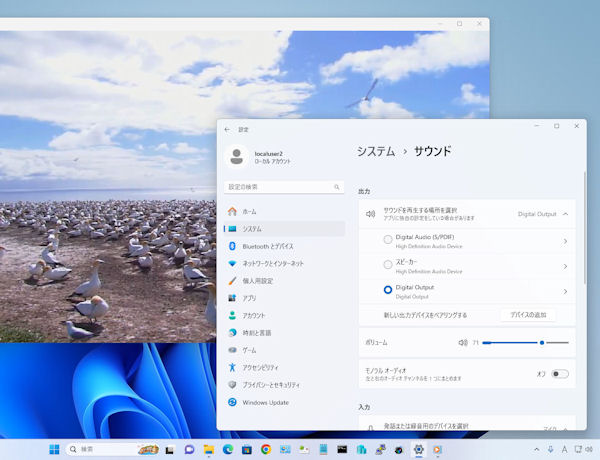600x460 pixels.
Task: Click the IME 'A' input indicator
Action: (564, 449)
